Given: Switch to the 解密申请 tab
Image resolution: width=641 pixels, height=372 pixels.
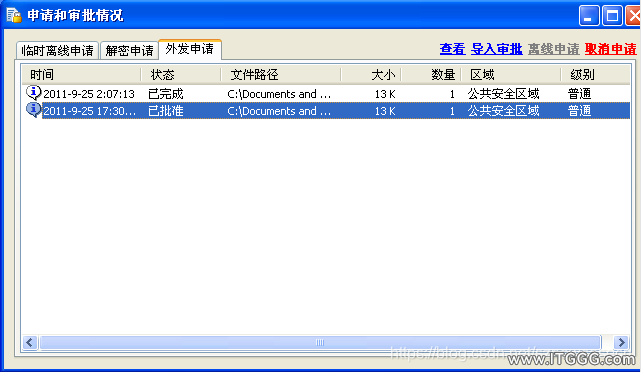Looking at the screenshot, I should (x=129, y=50).
